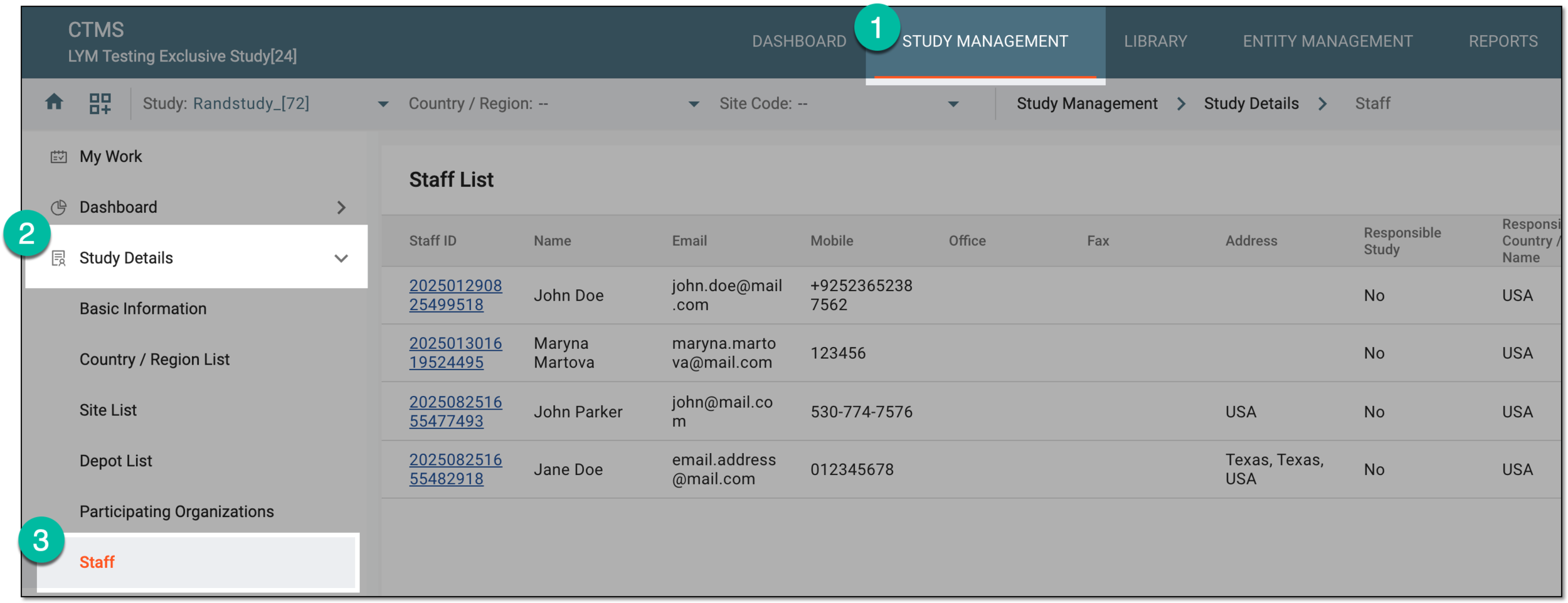Switch to the DASHBOARD top tab
This screenshot has width=1568, height=603.
point(799,41)
